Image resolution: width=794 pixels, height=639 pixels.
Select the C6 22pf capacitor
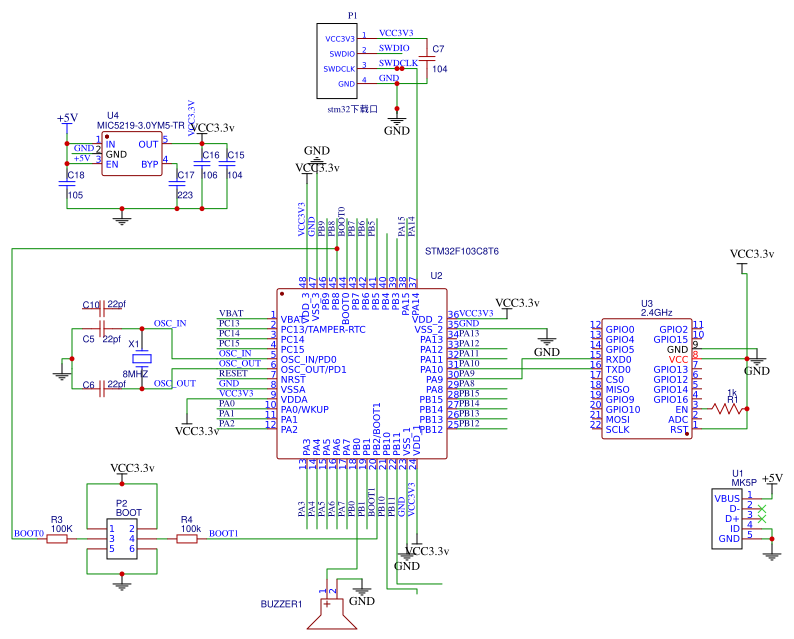[x=102, y=388]
